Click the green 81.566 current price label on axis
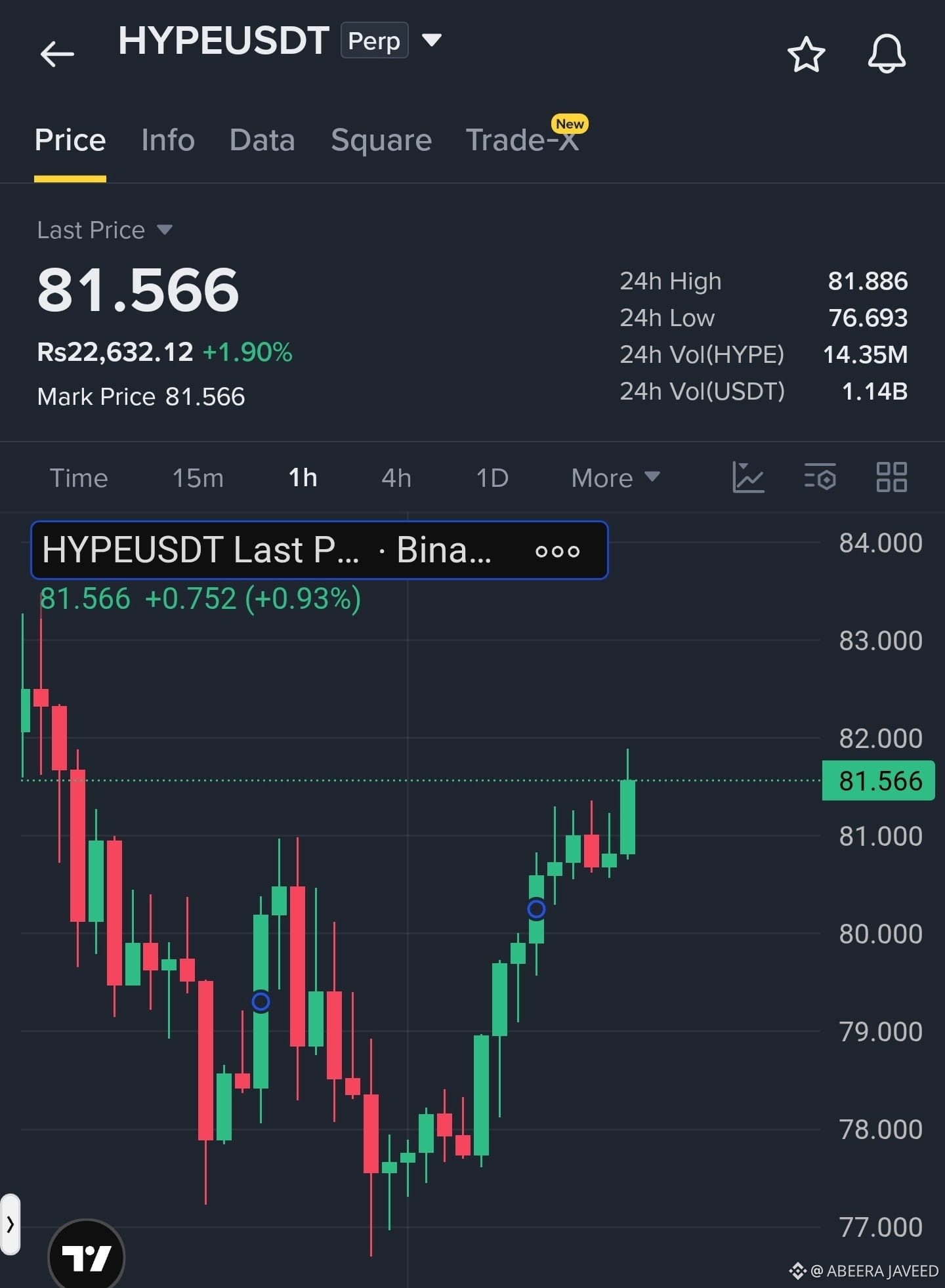 point(879,781)
